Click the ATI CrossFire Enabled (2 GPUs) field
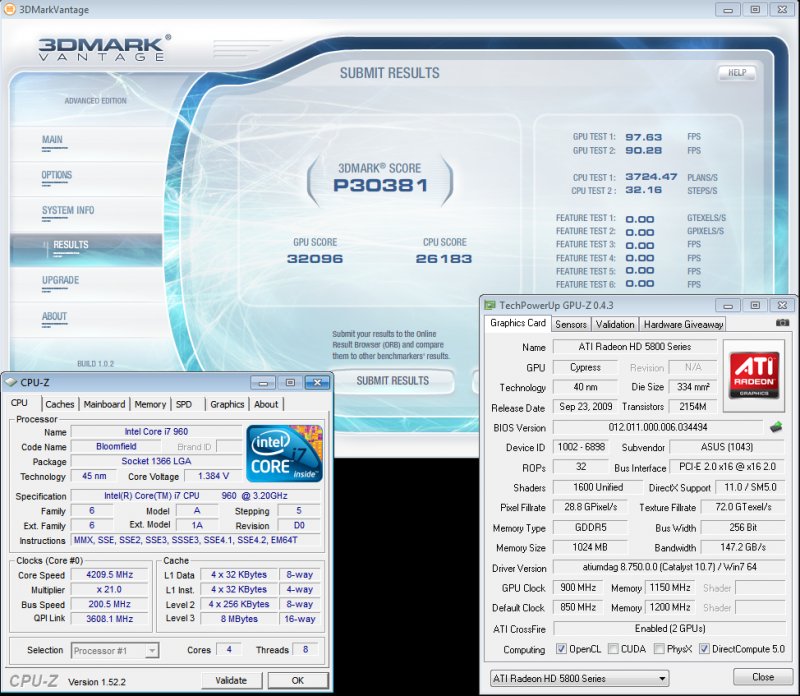This screenshot has width=800, height=696. coord(669,629)
